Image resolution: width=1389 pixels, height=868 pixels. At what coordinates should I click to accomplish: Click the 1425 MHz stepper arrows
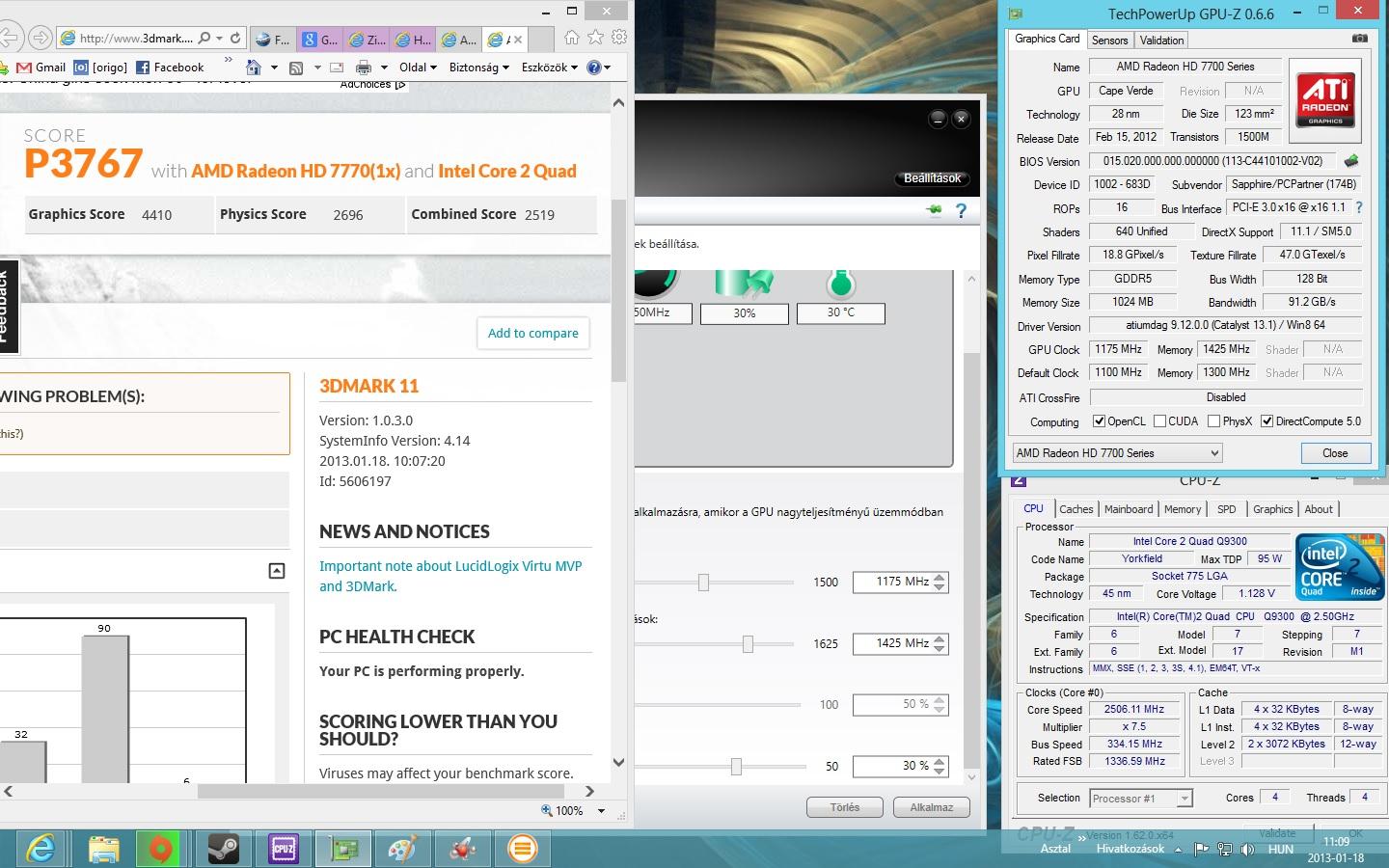pos(940,643)
